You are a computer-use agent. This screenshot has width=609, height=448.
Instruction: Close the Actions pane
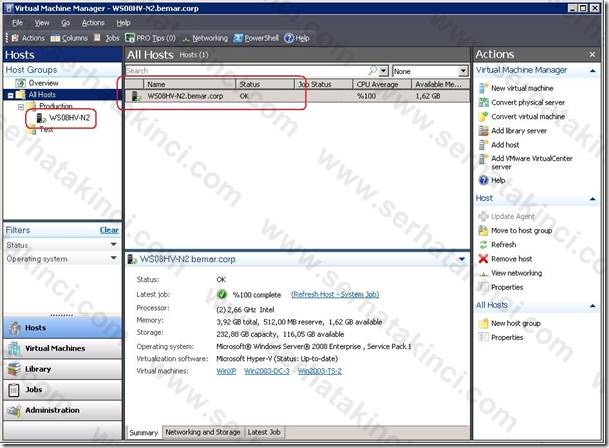(x=592, y=55)
